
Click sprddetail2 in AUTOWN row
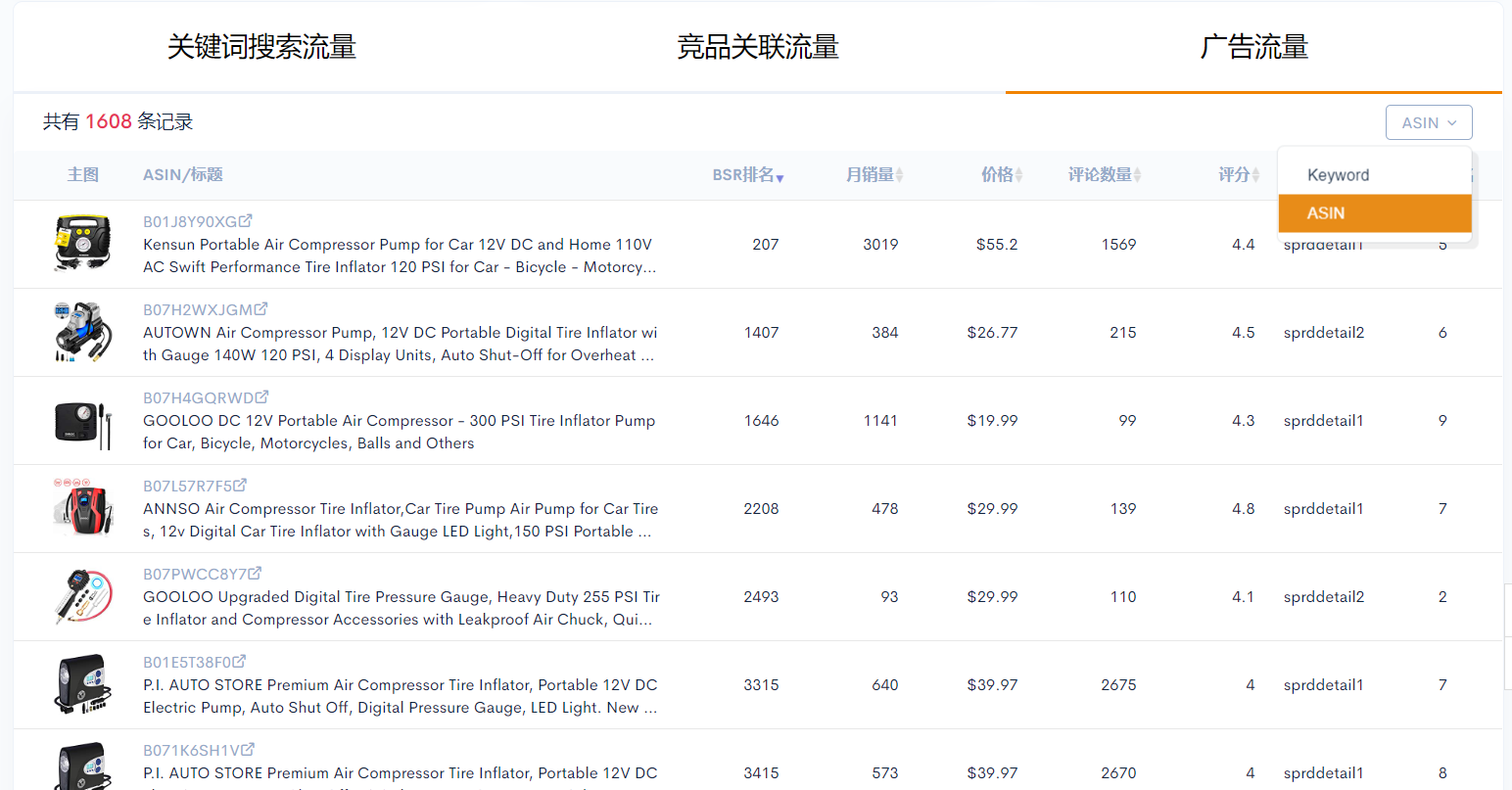(1324, 333)
